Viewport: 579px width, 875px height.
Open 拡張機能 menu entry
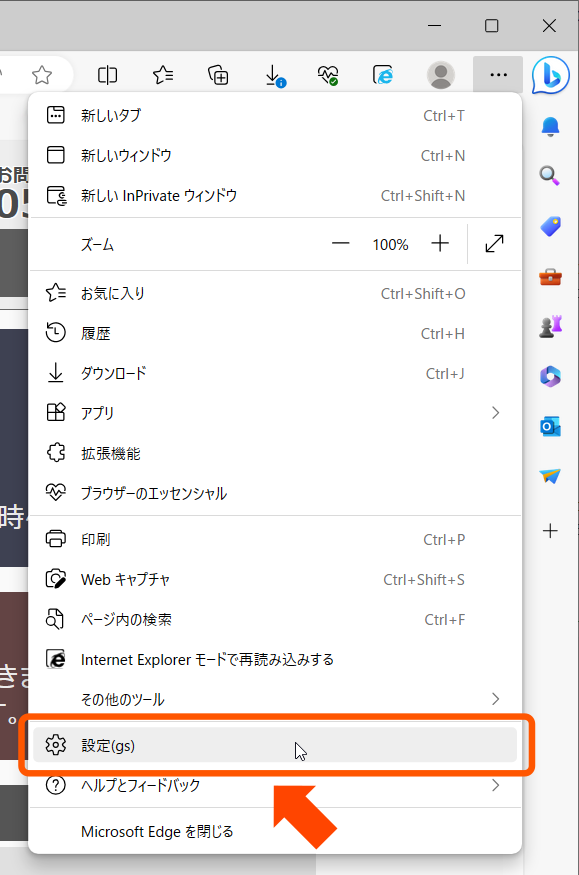(274, 454)
